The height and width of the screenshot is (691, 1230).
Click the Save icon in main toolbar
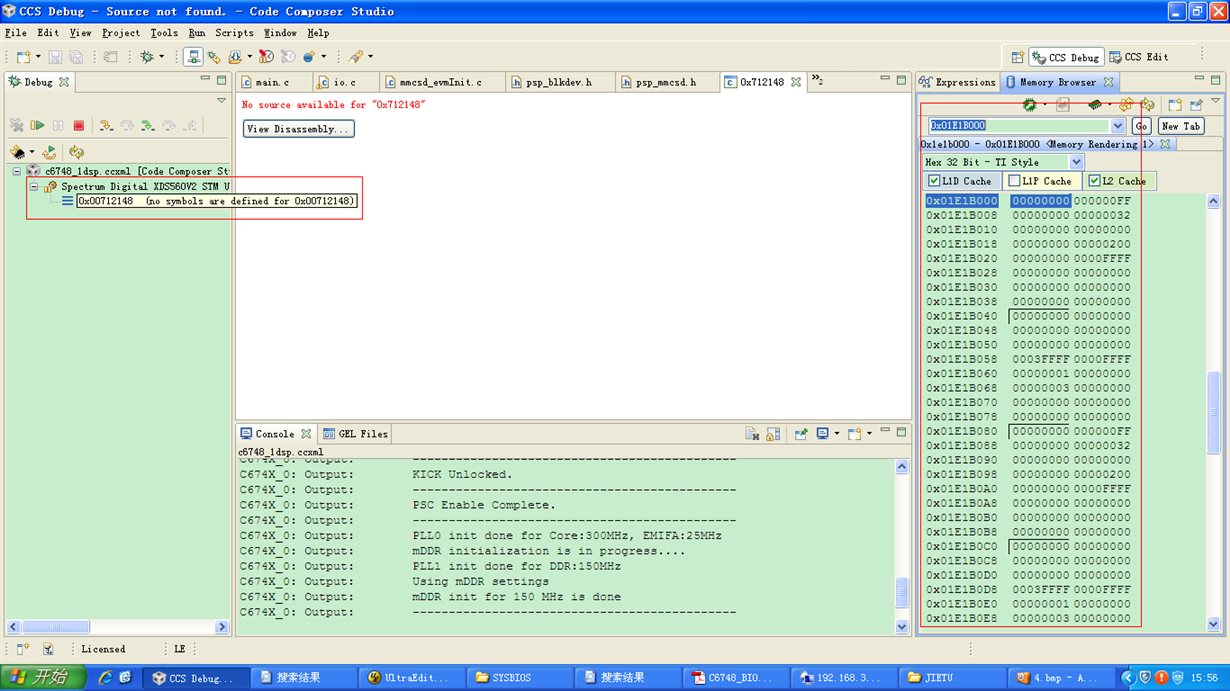point(55,57)
